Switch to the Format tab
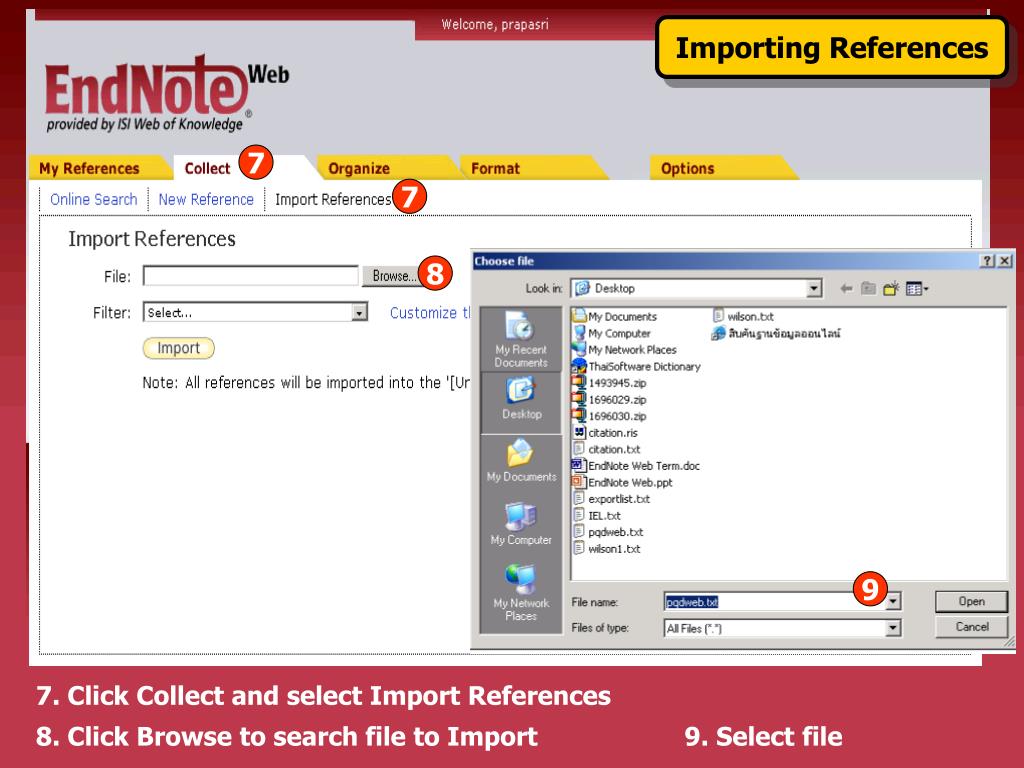Image resolution: width=1024 pixels, height=768 pixels. (495, 168)
